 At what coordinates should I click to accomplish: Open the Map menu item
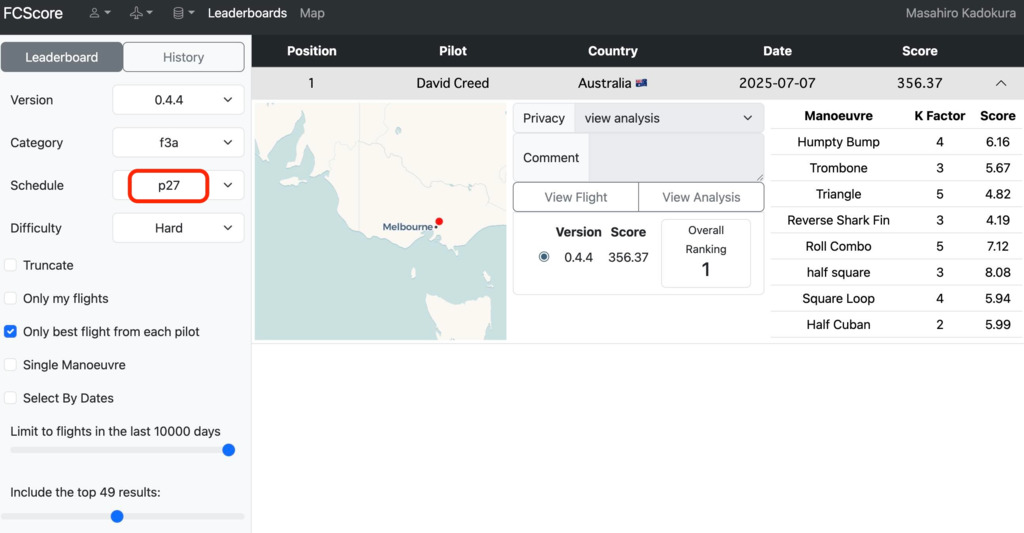click(312, 13)
